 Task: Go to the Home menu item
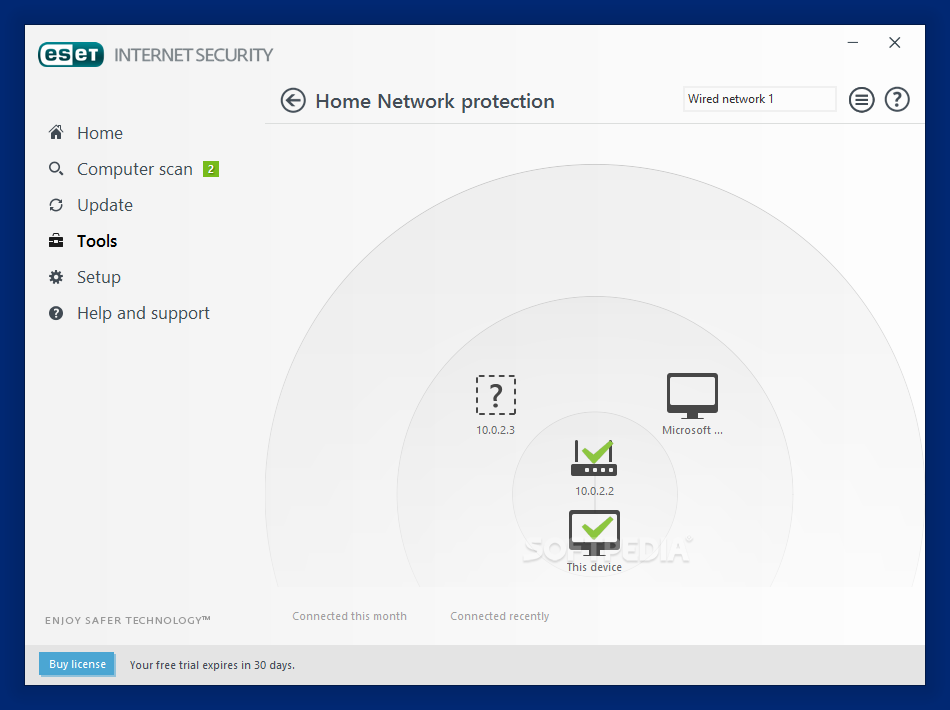99,133
